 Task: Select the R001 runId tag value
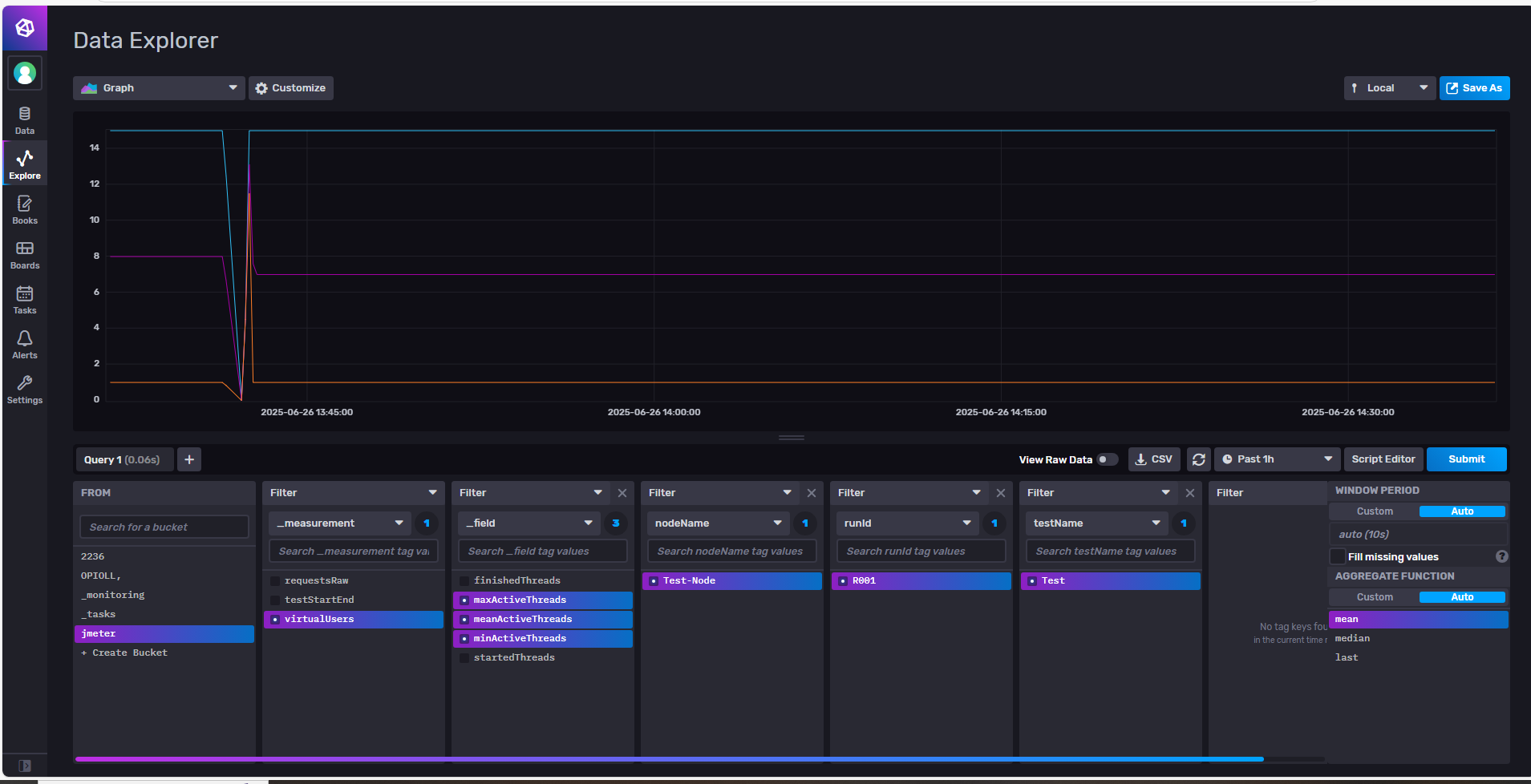coord(921,581)
